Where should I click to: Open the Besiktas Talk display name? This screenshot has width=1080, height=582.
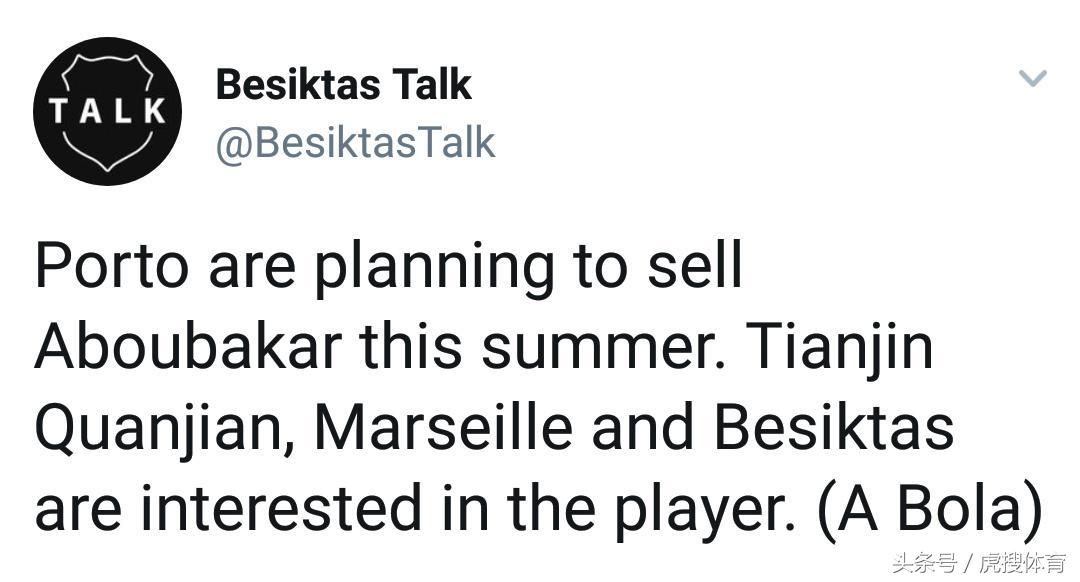[x=342, y=85]
